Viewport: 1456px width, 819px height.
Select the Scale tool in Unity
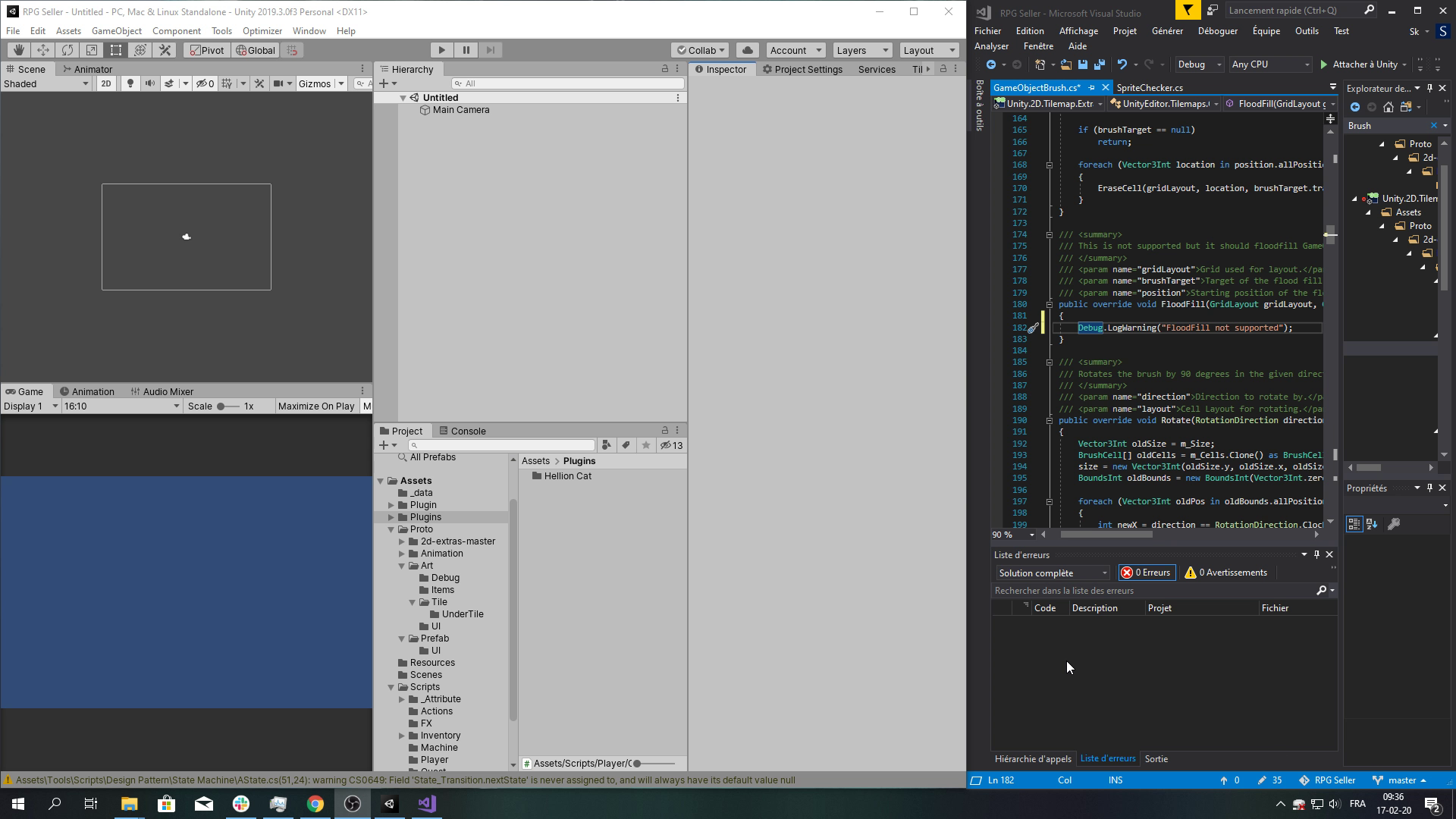(92, 50)
